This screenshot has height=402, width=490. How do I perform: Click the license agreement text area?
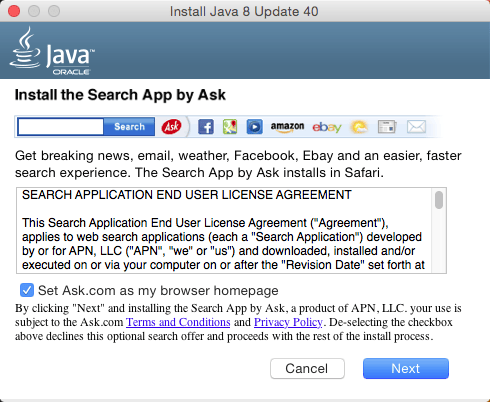coord(225,230)
